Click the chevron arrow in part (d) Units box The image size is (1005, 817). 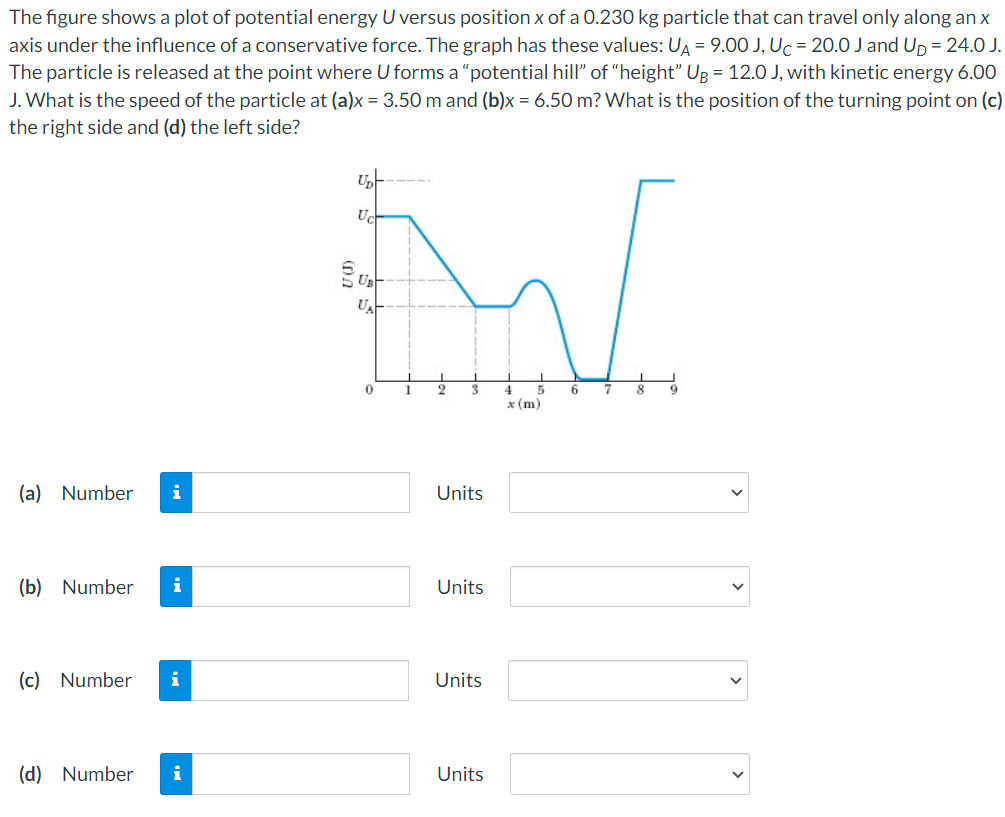(x=737, y=773)
